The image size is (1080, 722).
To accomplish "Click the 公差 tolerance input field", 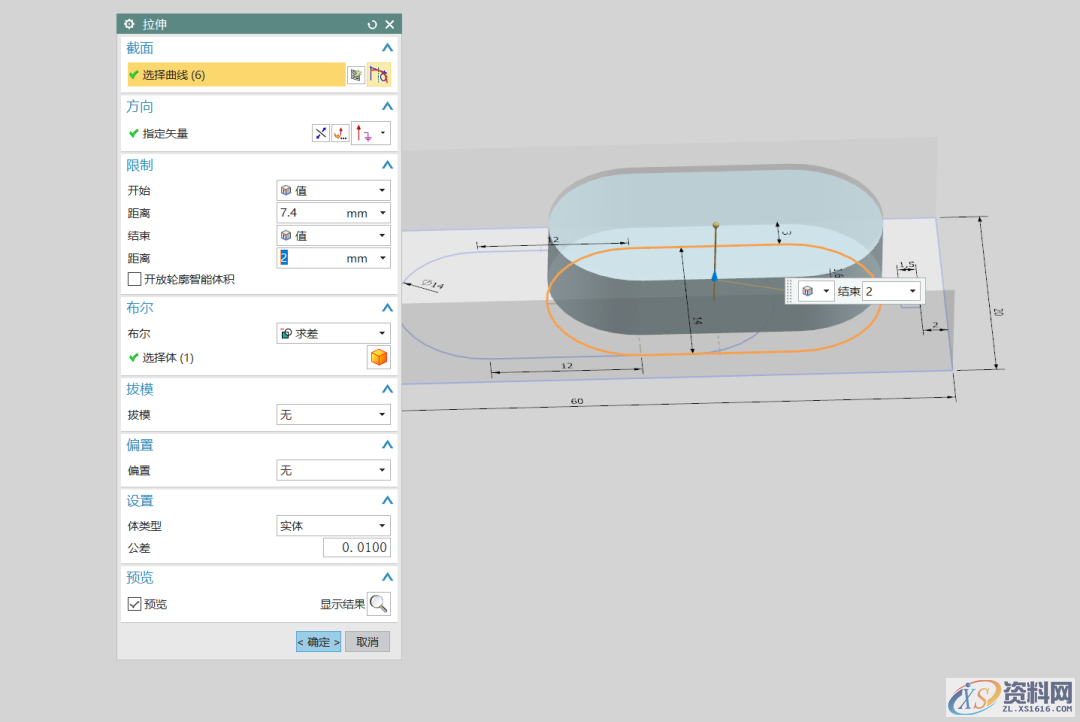I will click(356, 548).
